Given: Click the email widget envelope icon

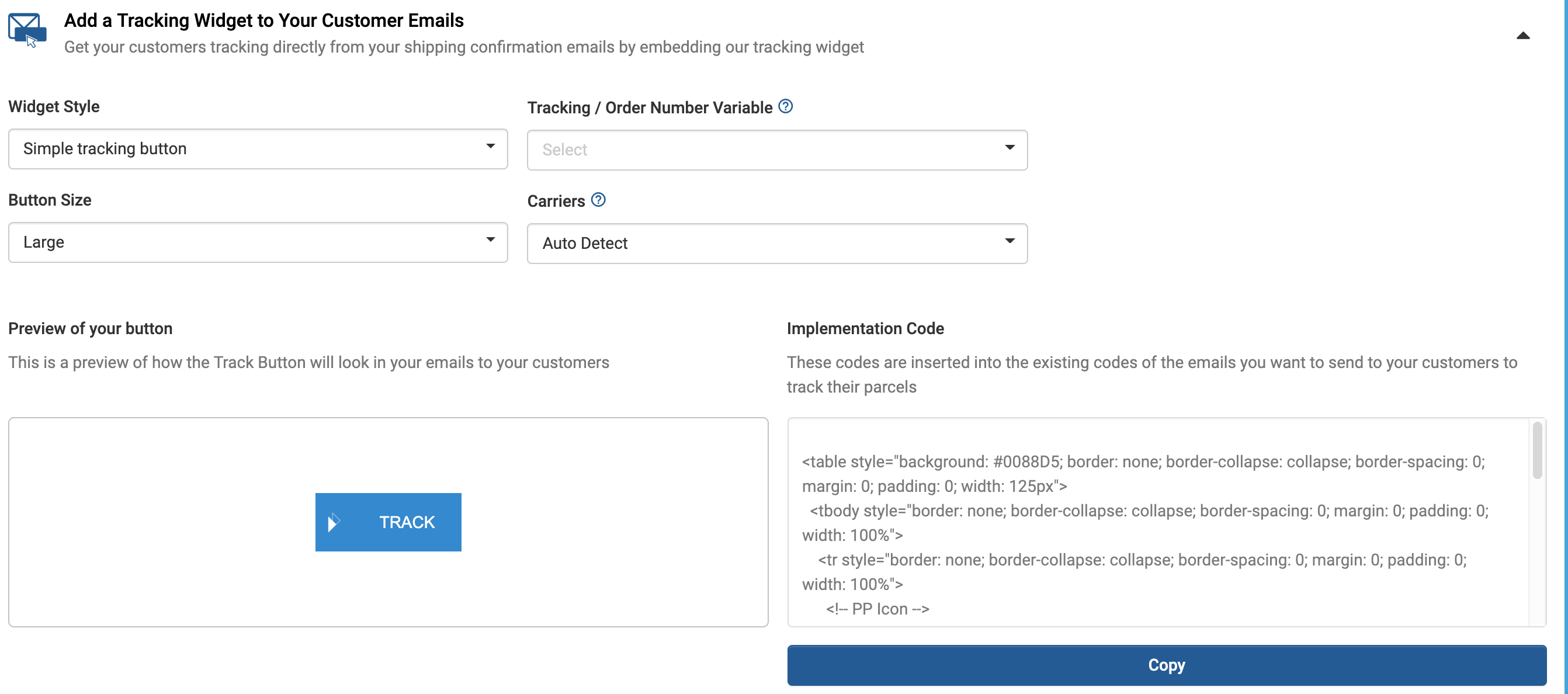Looking at the screenshot, I should click(27, 29).
